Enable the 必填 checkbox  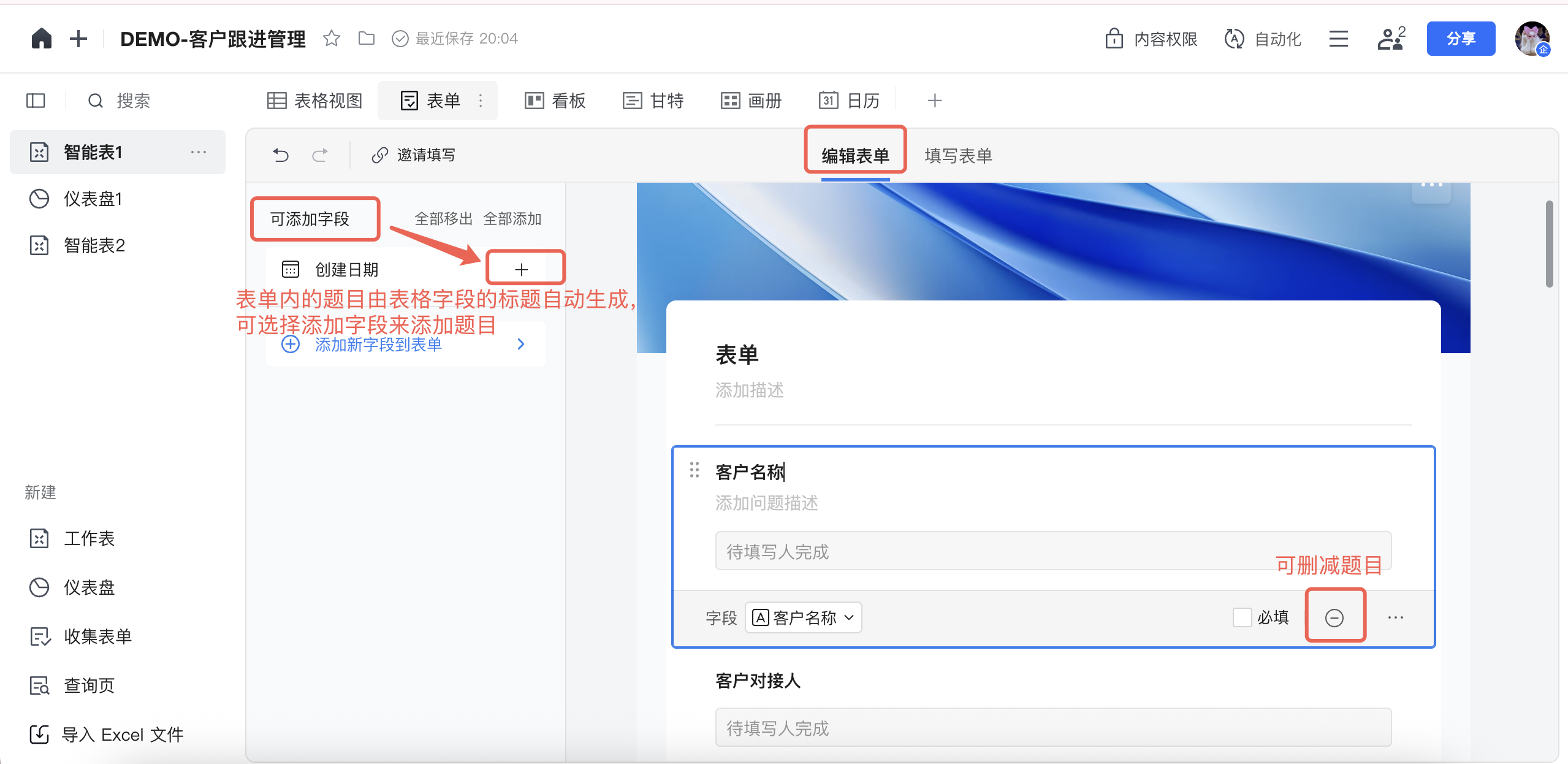(1242, 617)
